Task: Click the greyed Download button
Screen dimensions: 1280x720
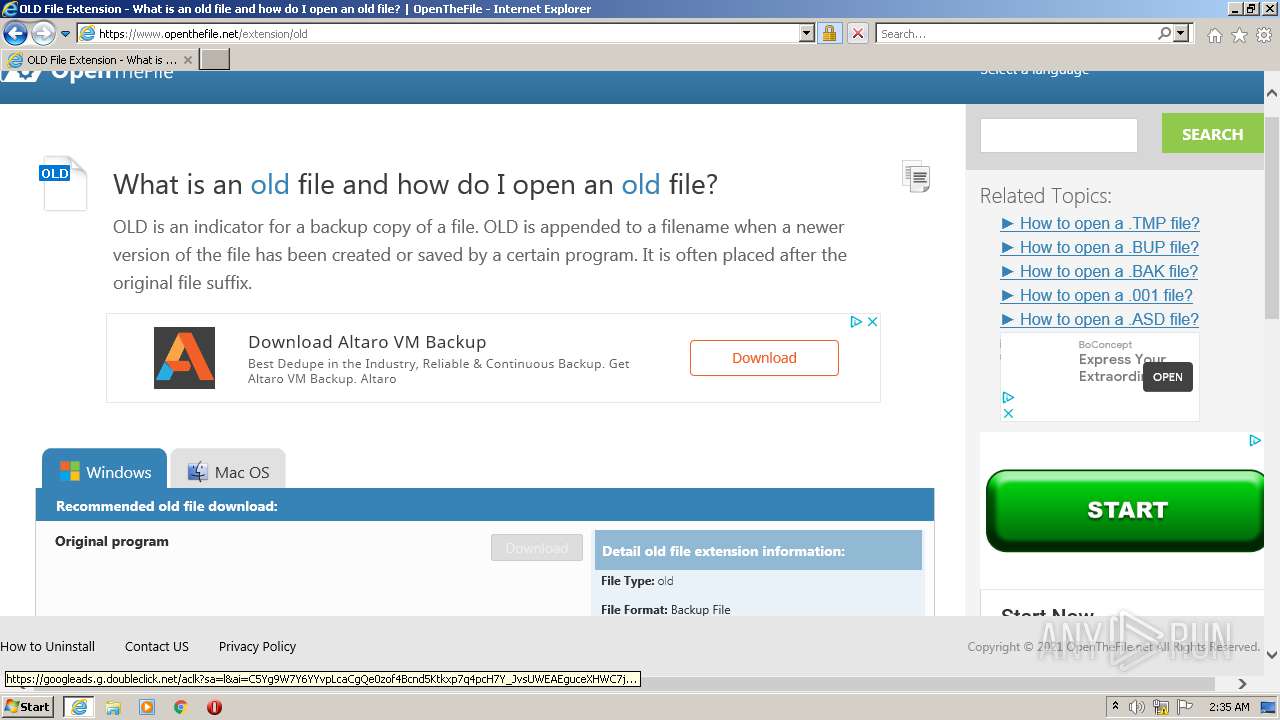Action: (x=537, y=548)
